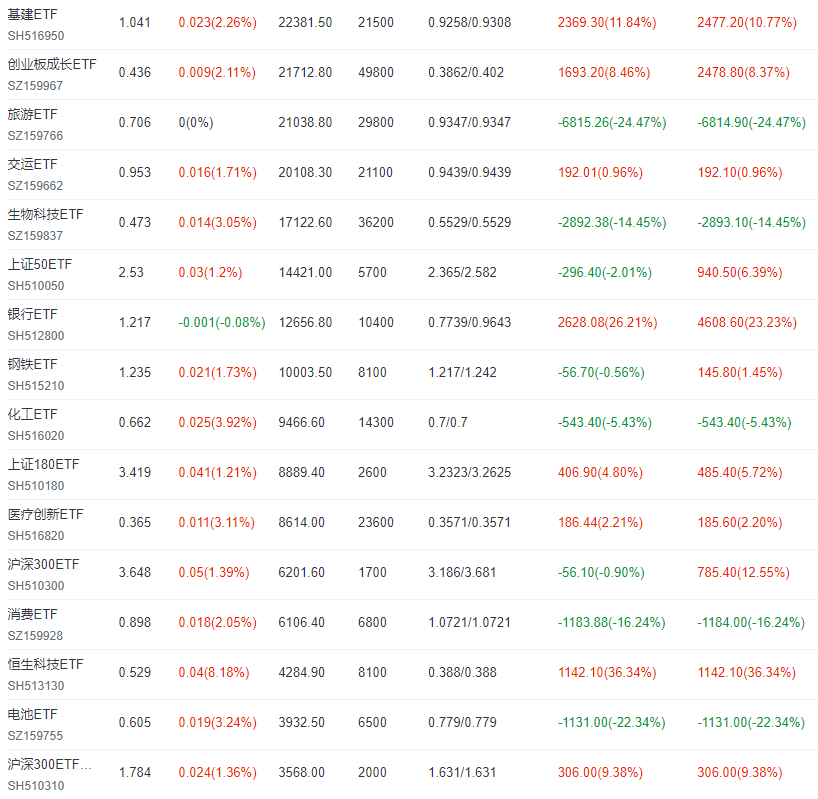Click stock code SZ159662
Image resolution: width=818 pixels, height=799 pixels.
(x=35, y=186)
